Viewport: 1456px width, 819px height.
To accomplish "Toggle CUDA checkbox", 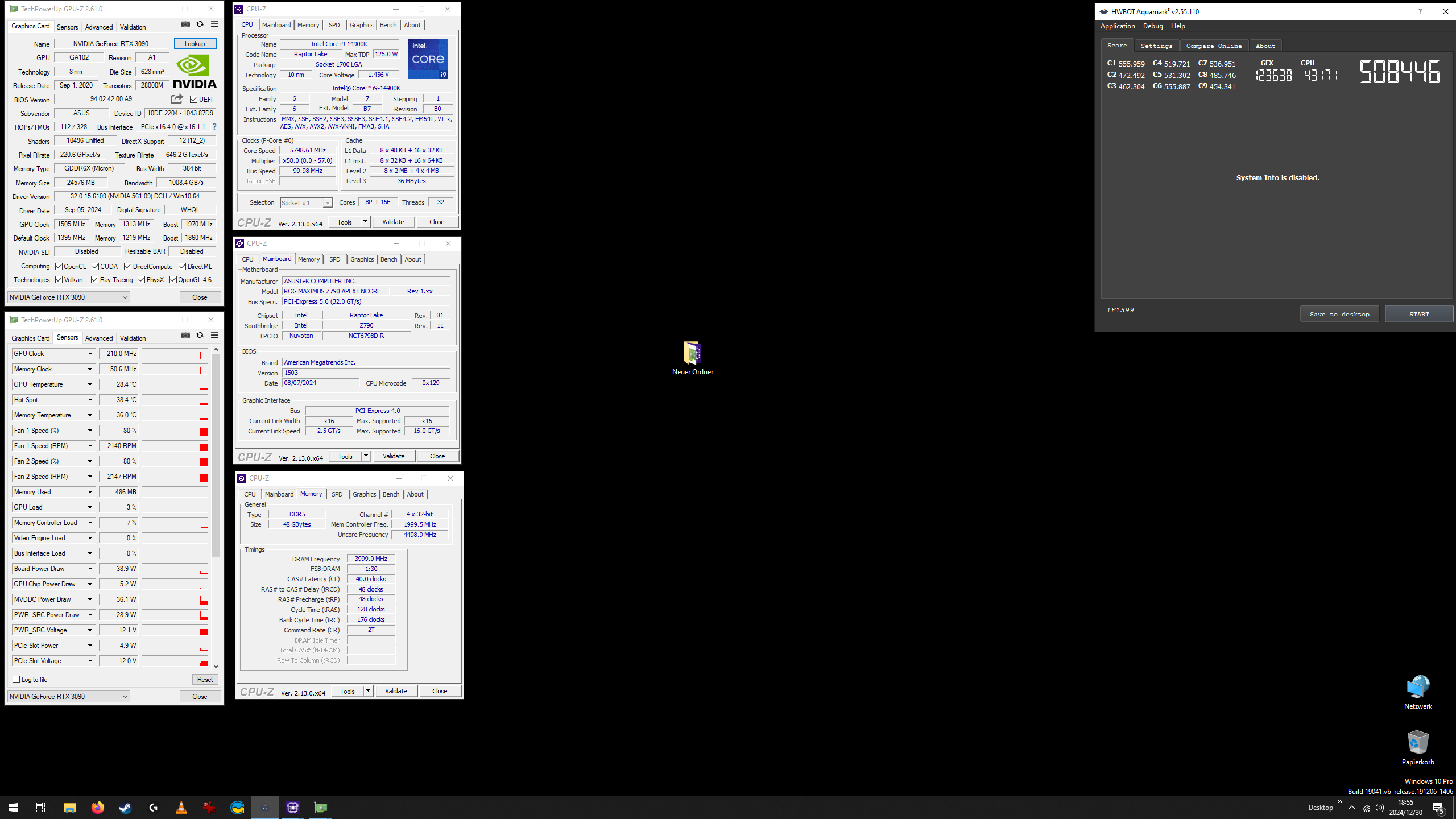I will 95,266.
